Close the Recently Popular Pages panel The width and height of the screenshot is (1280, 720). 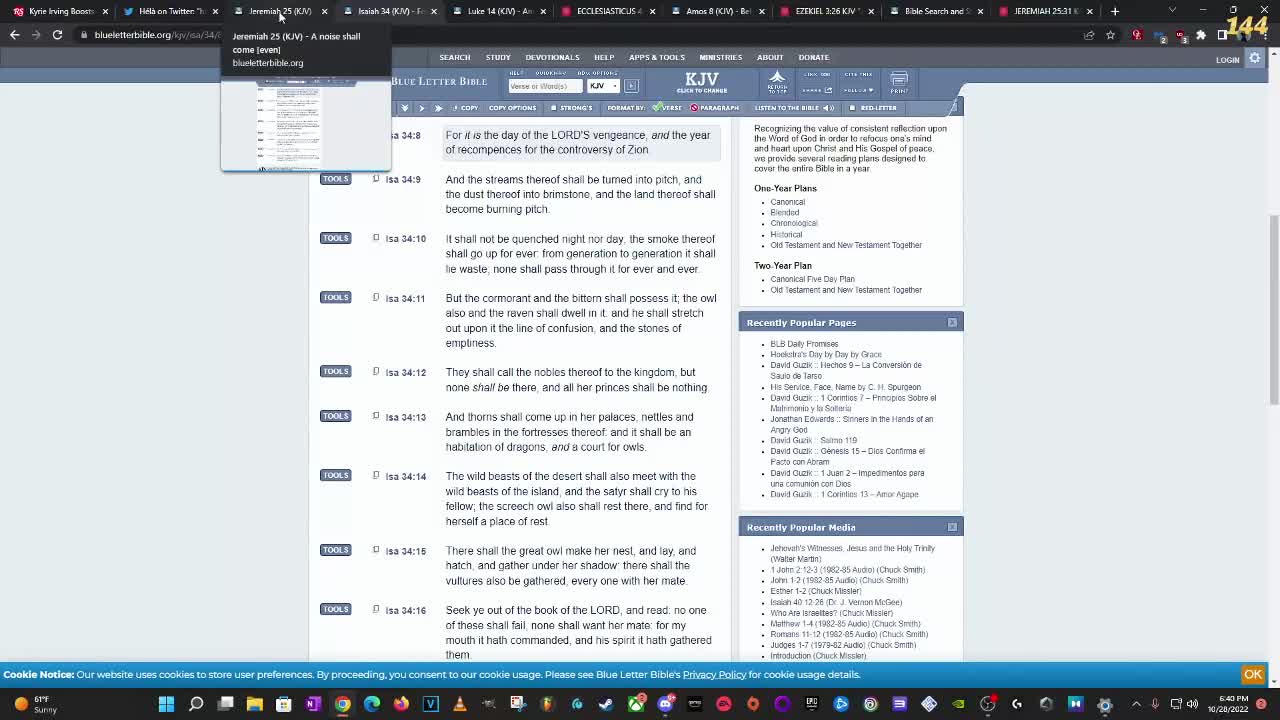click(952, 322)
